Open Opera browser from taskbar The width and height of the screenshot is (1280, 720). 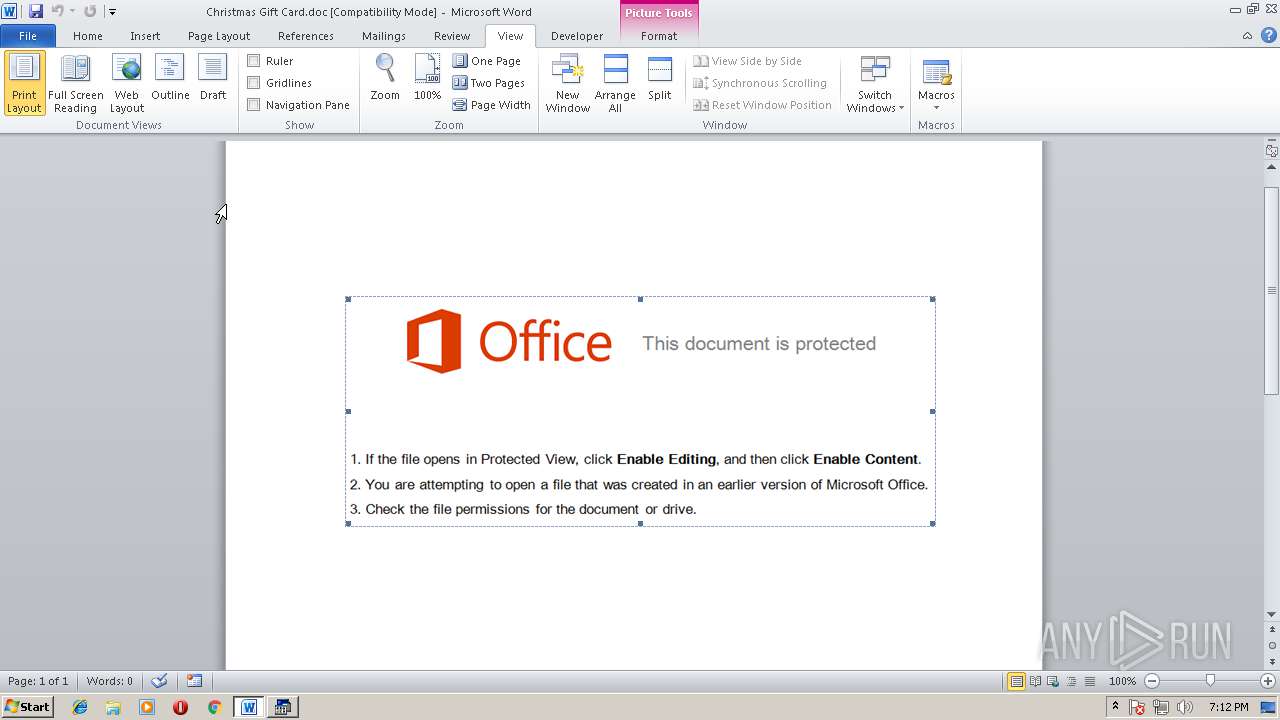180,707
